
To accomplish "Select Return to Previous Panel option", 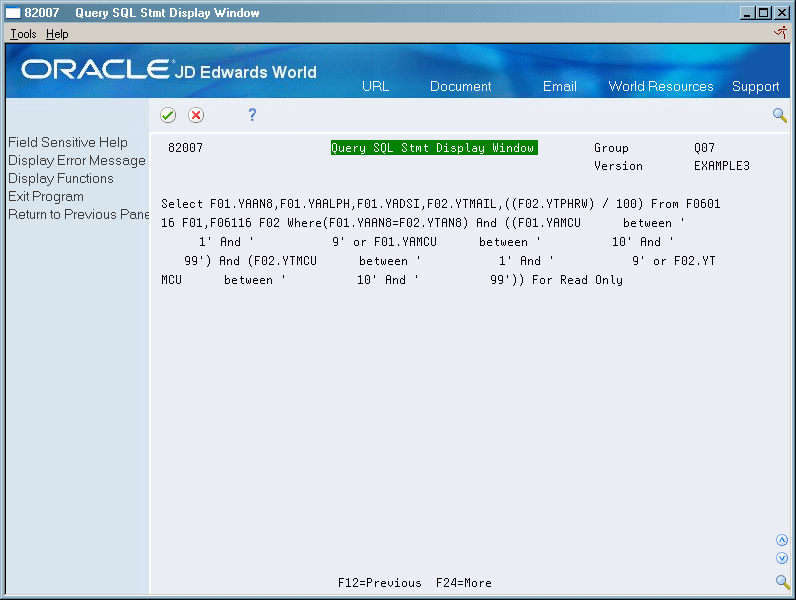I will pos(79,215).
